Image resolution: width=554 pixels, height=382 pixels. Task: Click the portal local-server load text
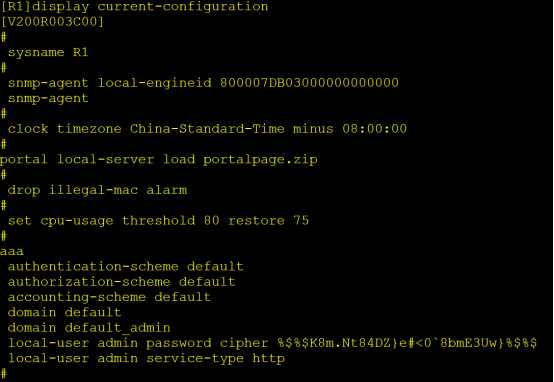pos(98,160)
